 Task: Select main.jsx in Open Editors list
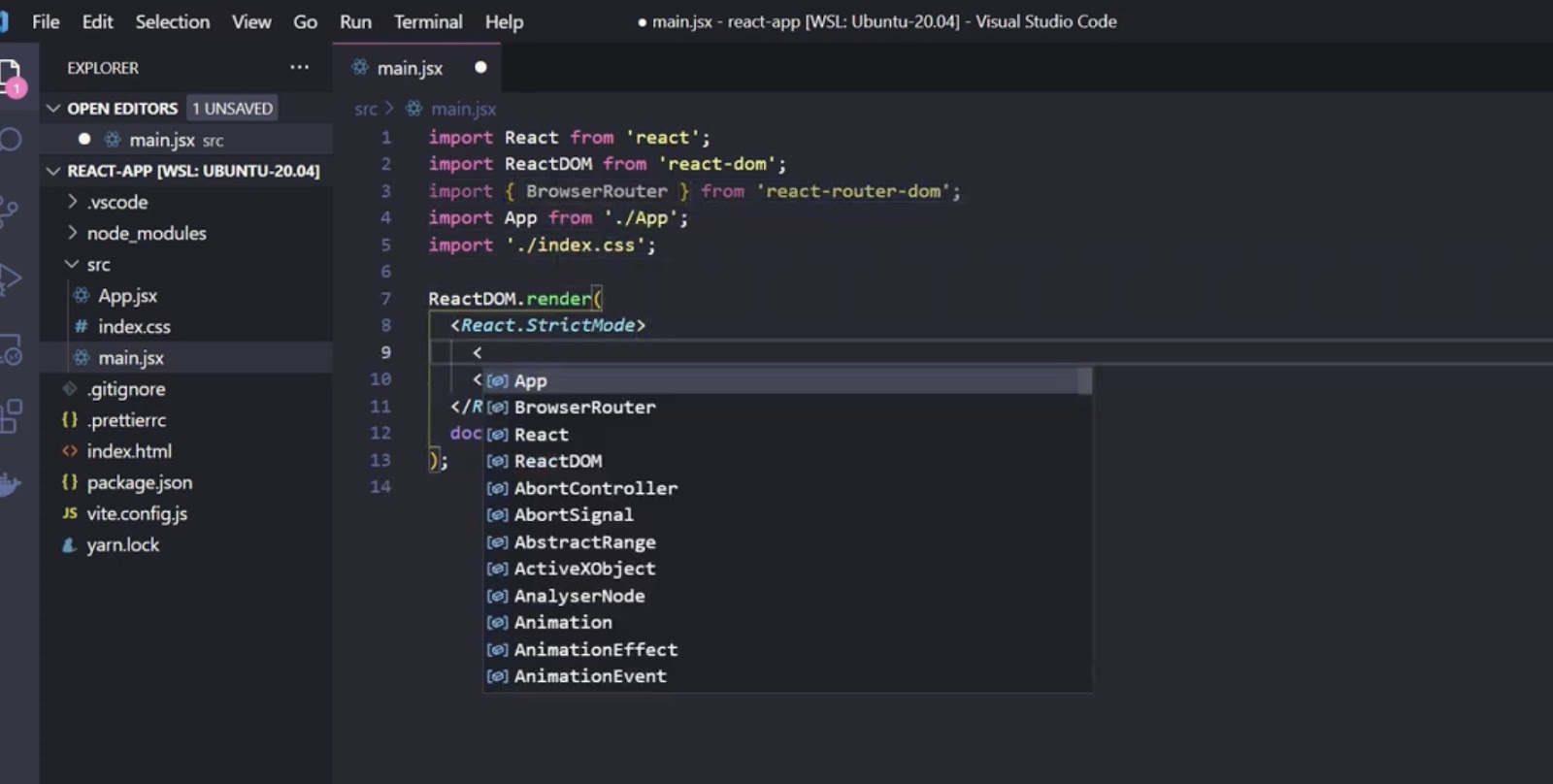click(188, 140)
